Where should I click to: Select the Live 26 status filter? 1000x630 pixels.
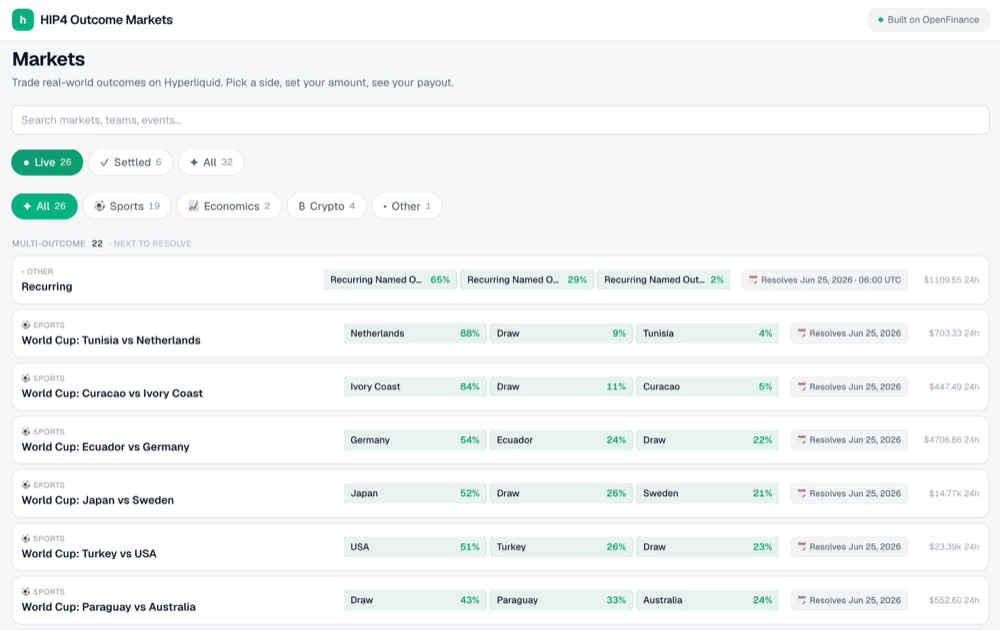tap(47, 162)
